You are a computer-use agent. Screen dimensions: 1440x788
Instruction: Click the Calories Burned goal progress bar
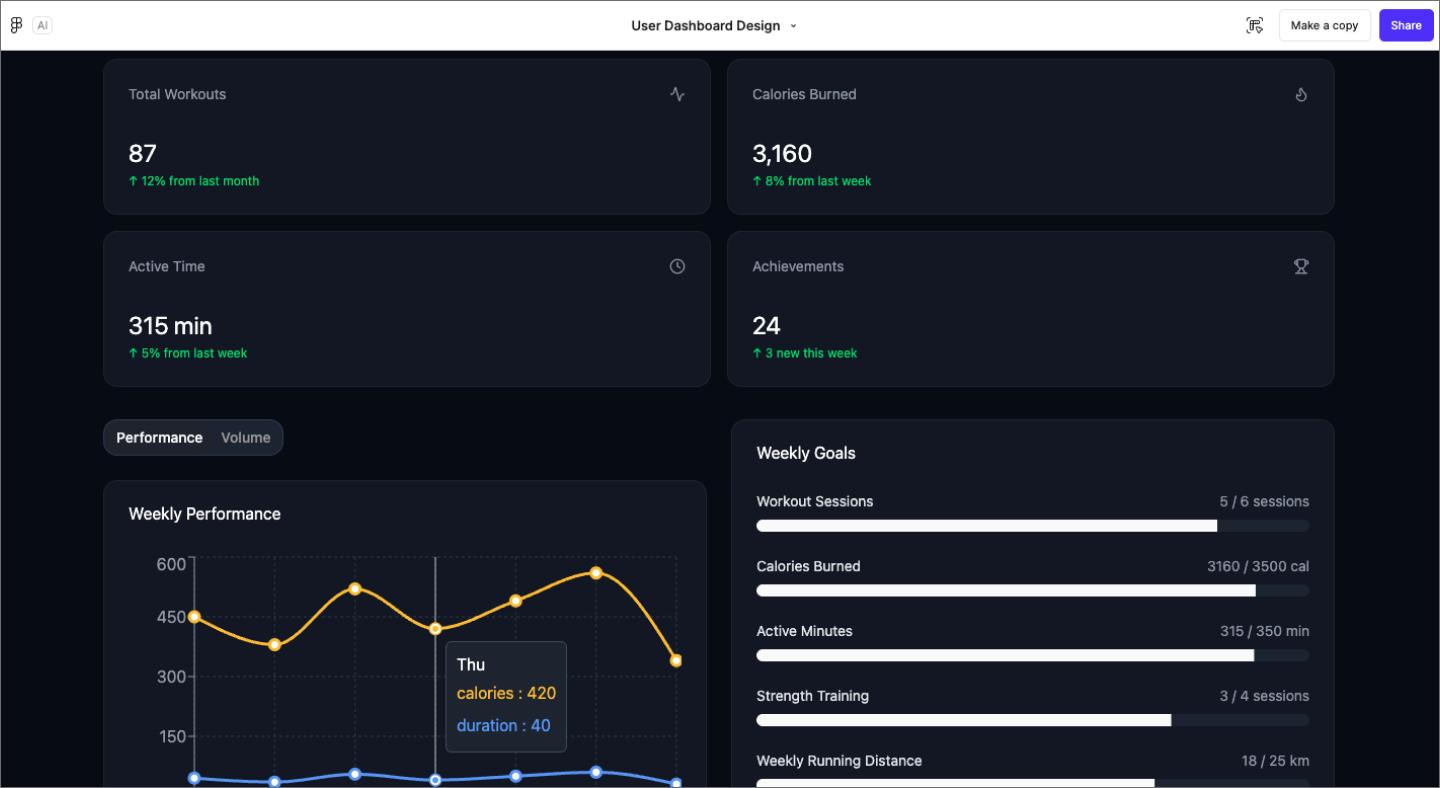pos(1031,590)
